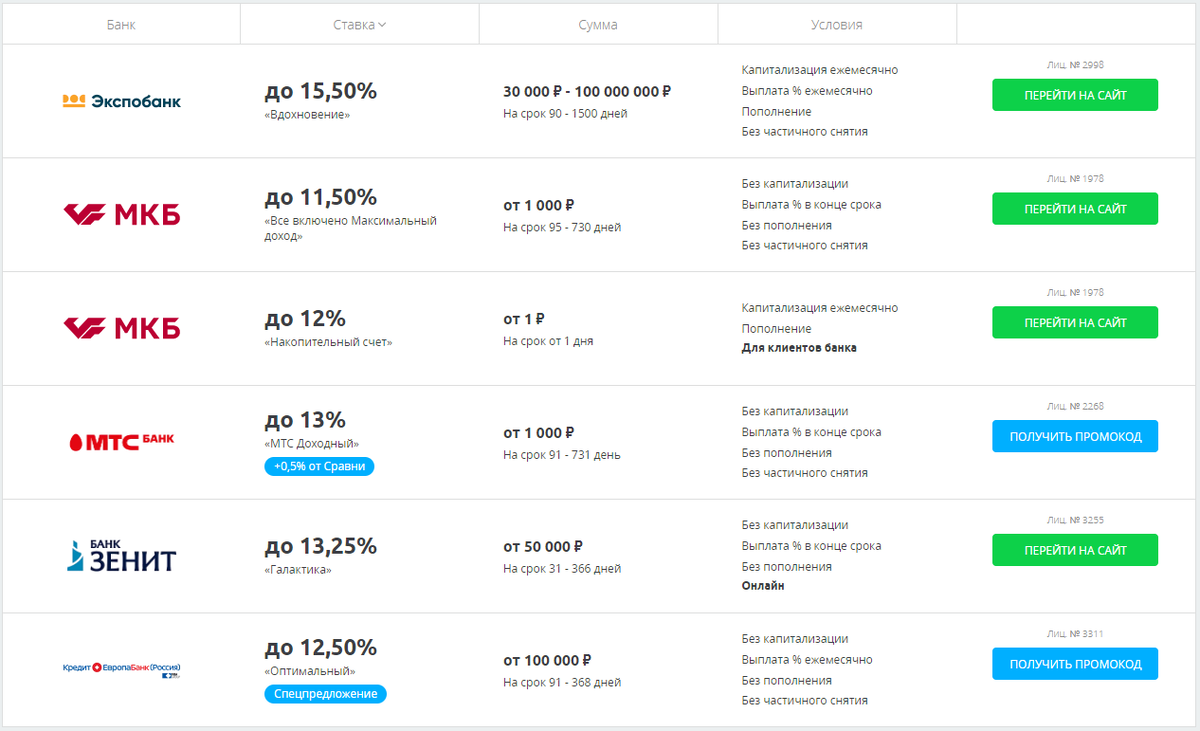This screenshot has height=731, width=1200.
Task: Click «Перейти на сайт» for МКБ 11,50% deposit
Action: click(1075, 209)
